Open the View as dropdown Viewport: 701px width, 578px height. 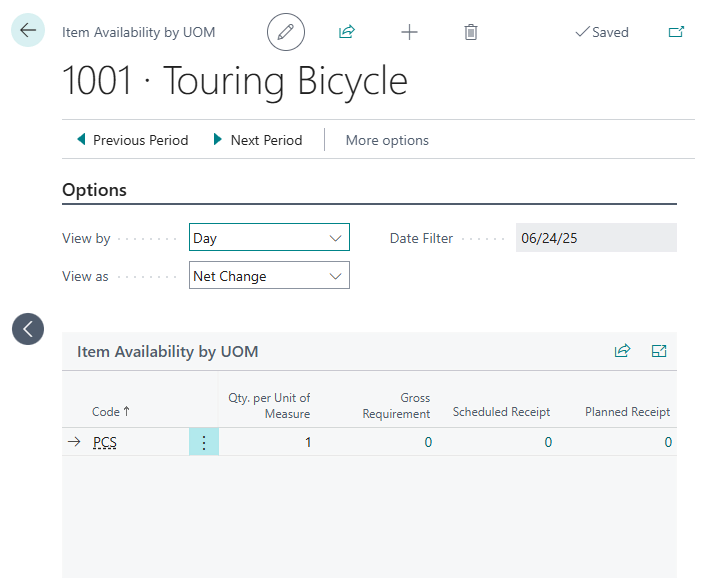point(269,276)
